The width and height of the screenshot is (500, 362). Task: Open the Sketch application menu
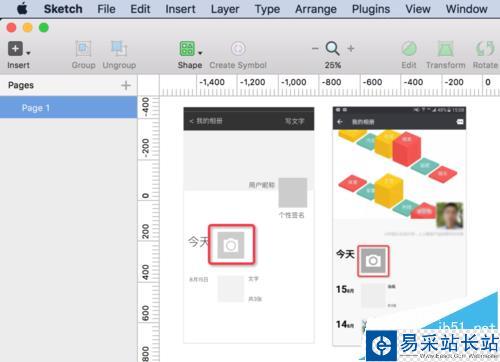coord(63,9)
